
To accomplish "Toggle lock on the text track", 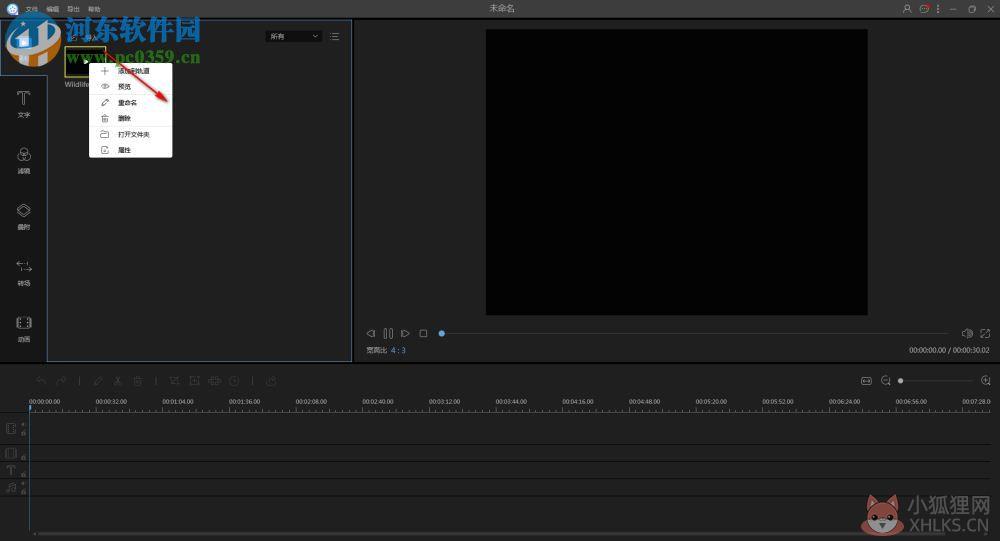I will tap(24, 474).
